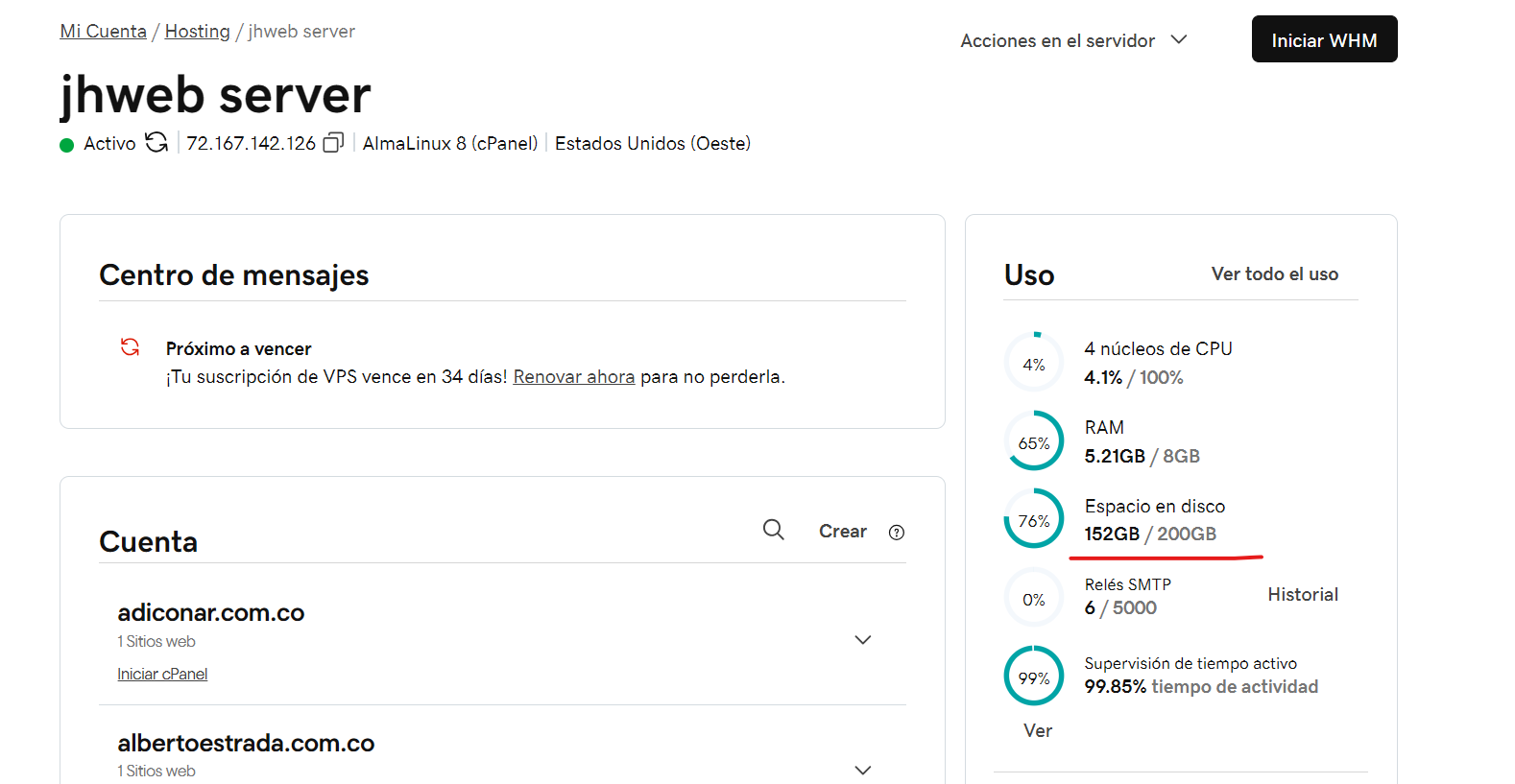Viewport: 1515px width, 784px height.
Task: Open Iniciar cPanel for adiconar.com.co
Action: [162, 675]
